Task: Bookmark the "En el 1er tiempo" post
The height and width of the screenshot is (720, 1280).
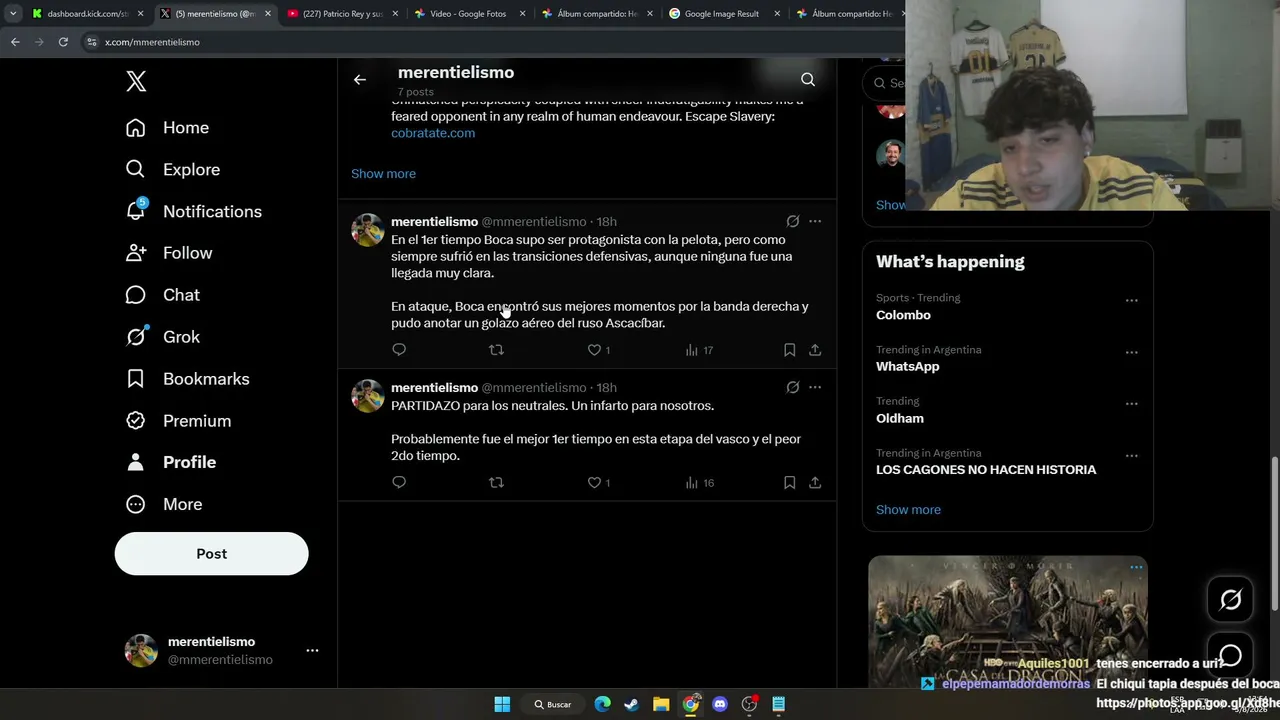Action: [x=789, y=350]
